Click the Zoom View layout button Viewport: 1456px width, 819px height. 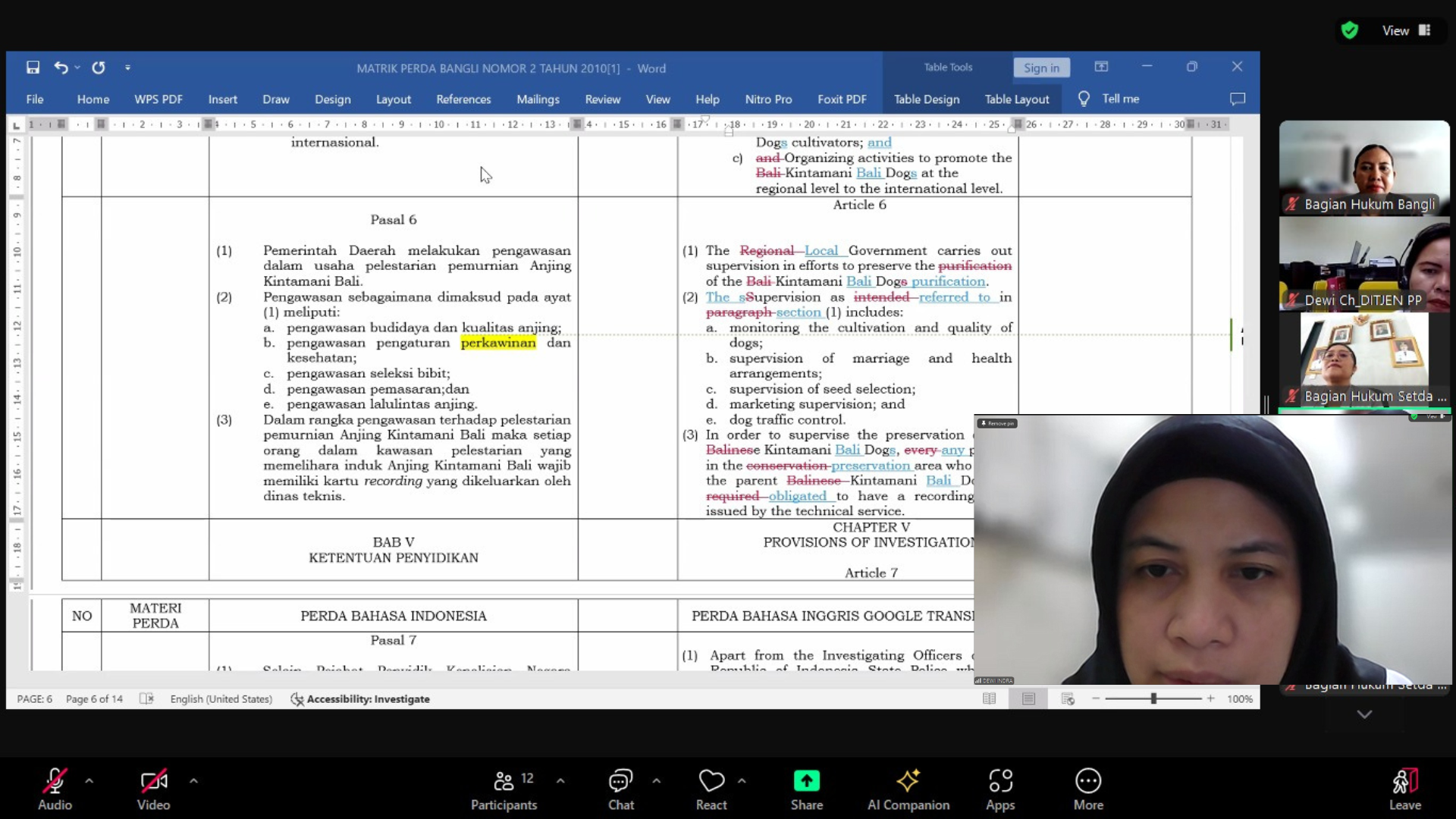pyautogui.click(x=1407, y=30)
